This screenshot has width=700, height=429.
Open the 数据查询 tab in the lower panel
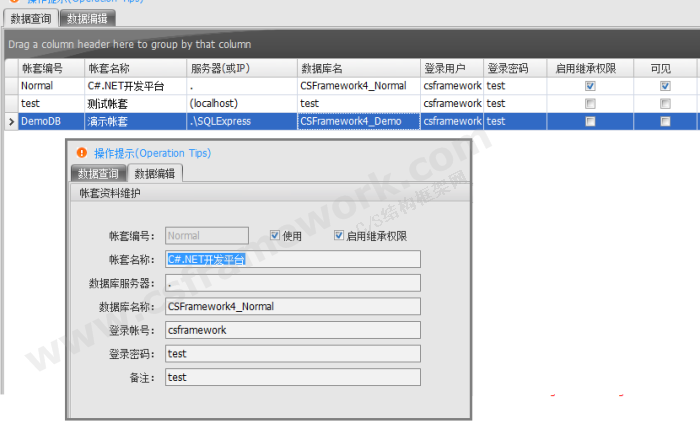click(x=98, y=174)
